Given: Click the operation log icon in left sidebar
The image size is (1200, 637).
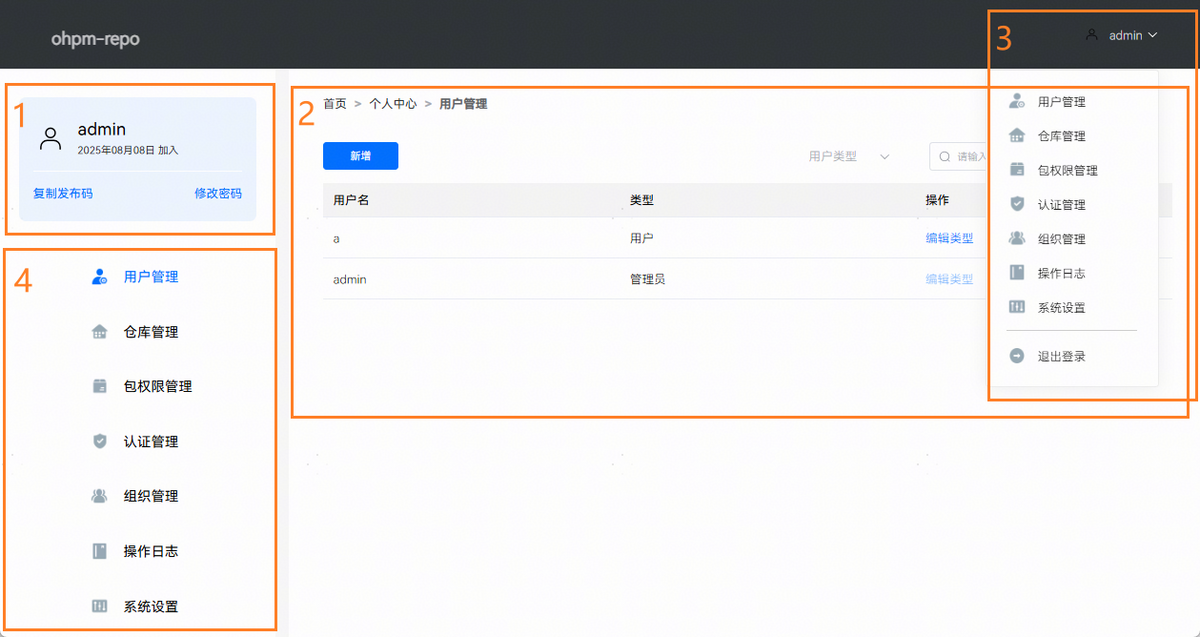Looking at the screenshot, I should tap(99, 551).
